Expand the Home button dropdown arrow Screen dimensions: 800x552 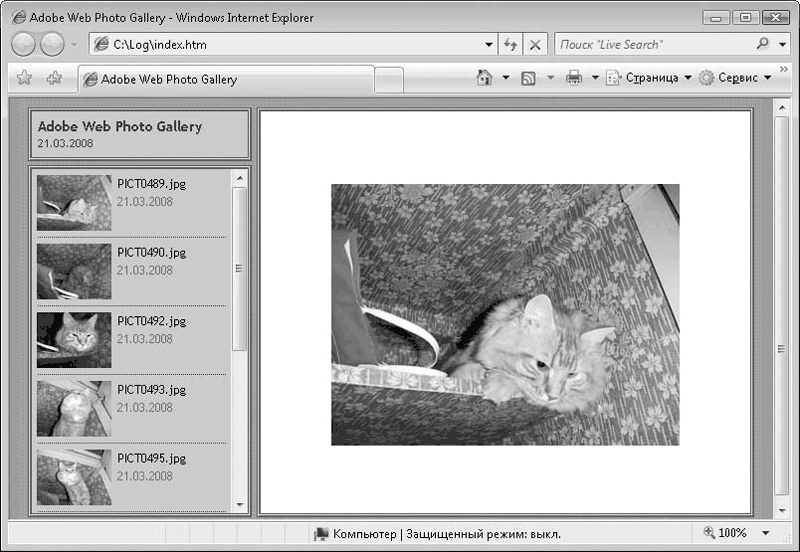[506, 78]
